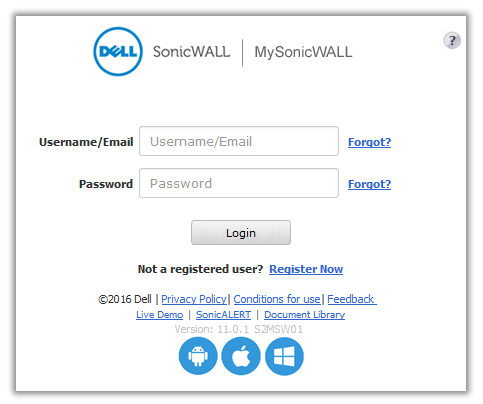
Task: Open the Apple iOS app icon
Action: (x=241, y=356)
